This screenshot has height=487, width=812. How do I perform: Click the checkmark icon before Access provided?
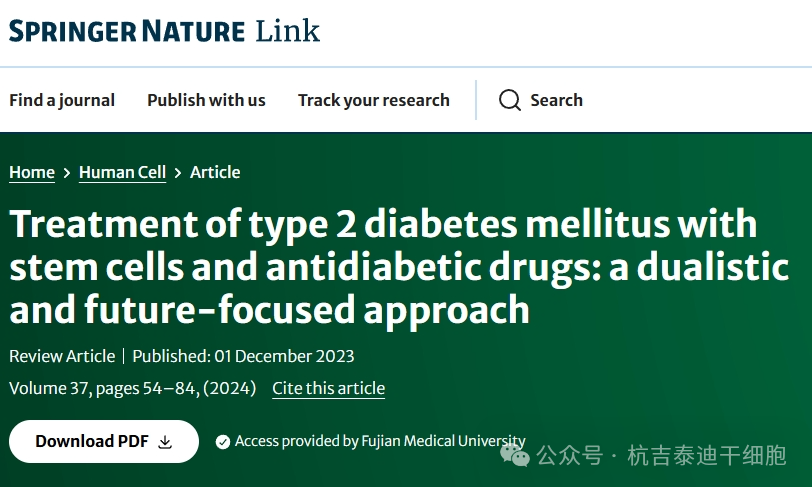pyautogui.click(x=223, y=442)
